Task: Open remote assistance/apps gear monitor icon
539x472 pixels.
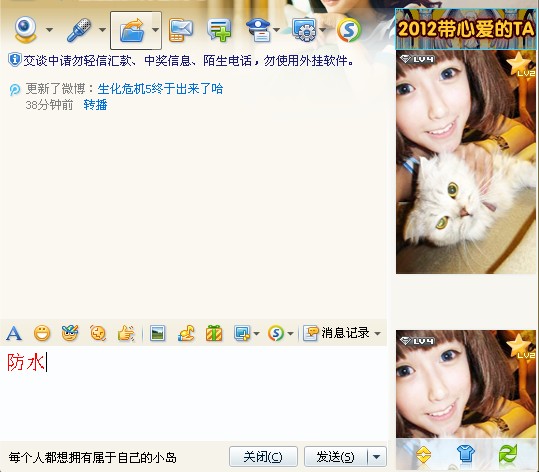Action: coord(304,30)
